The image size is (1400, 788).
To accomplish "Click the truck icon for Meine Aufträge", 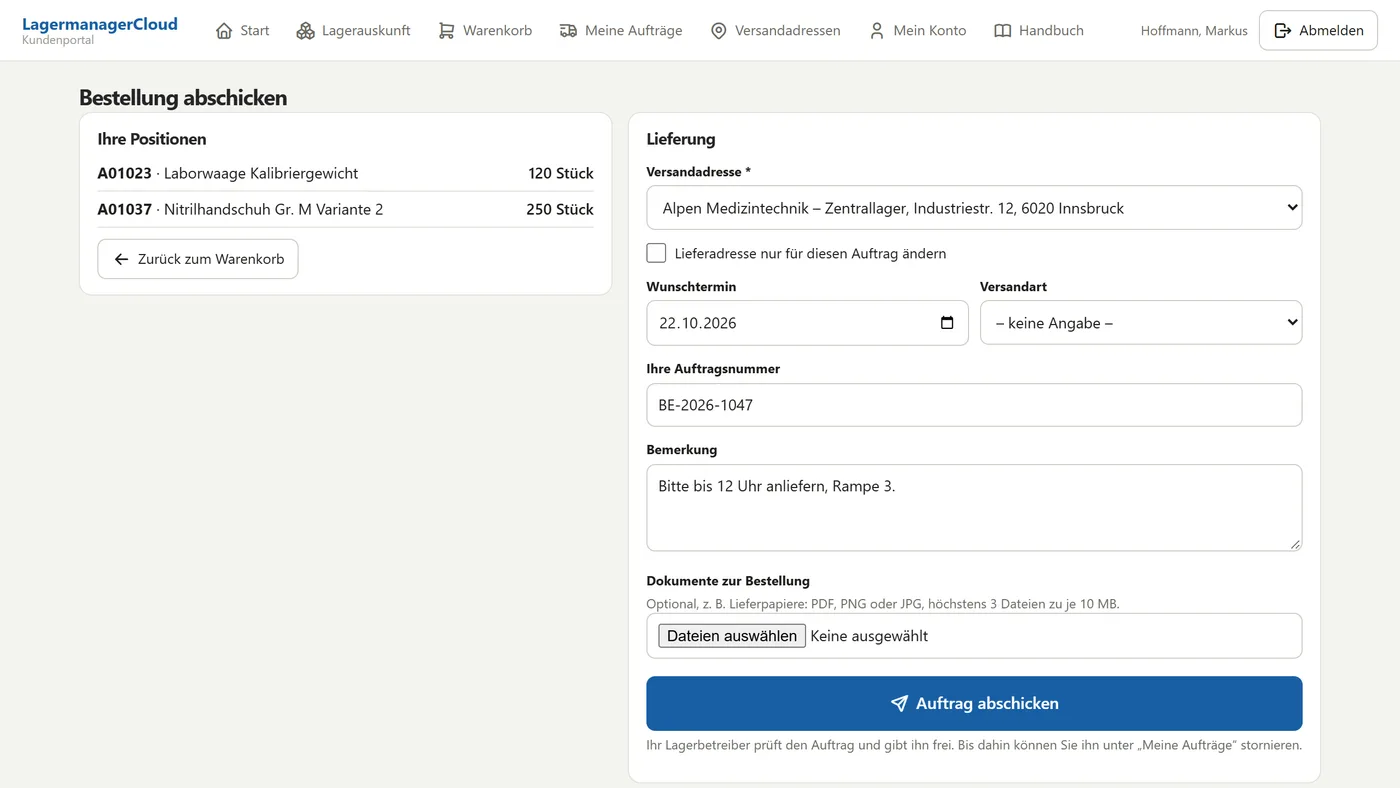I will pyautogui.click(x=568, y=31).
